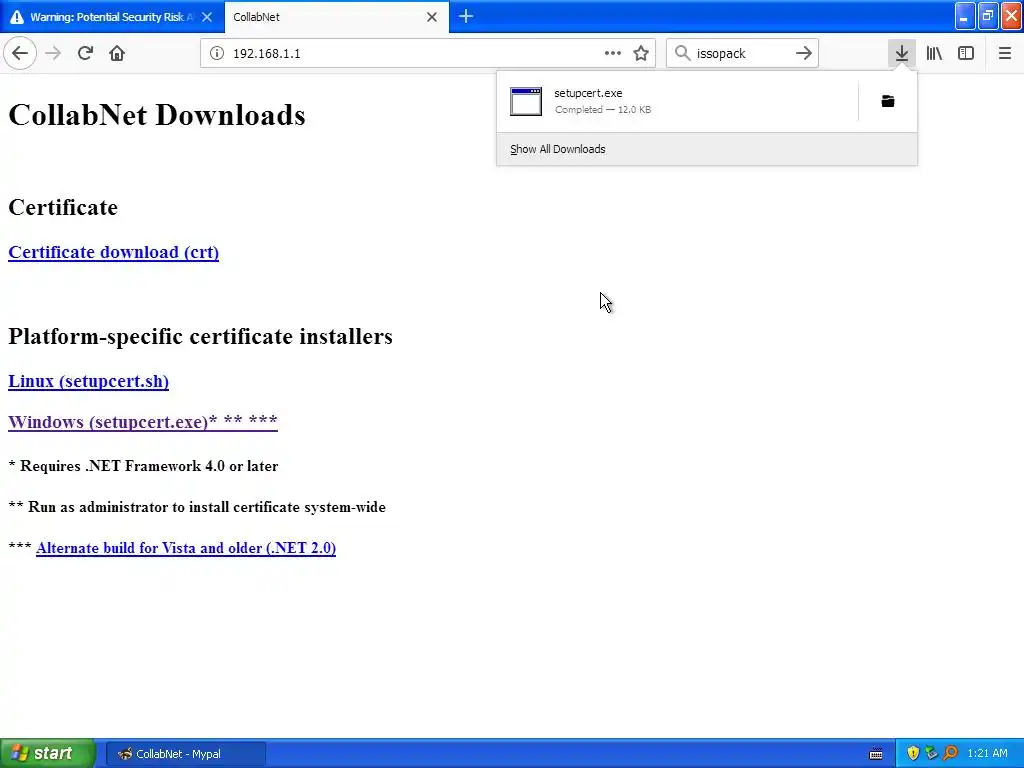Submit the issopack search with arrow
1024x768 pixels.
tap(804, 53)
